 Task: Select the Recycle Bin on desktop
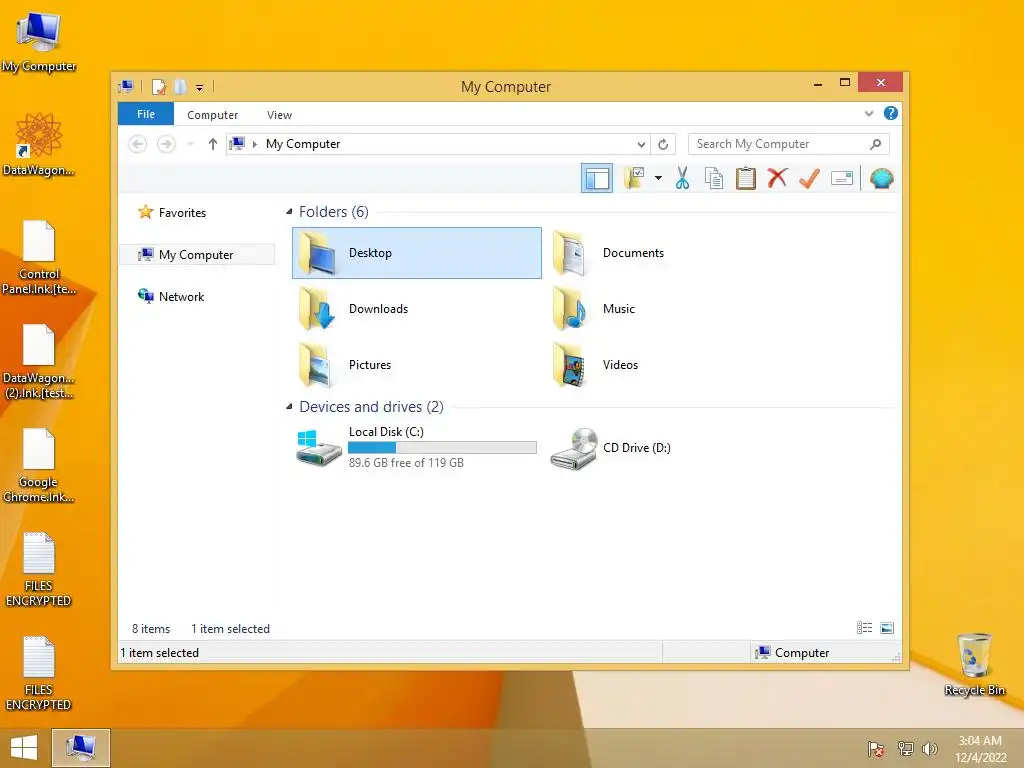[x=974, y=664]
